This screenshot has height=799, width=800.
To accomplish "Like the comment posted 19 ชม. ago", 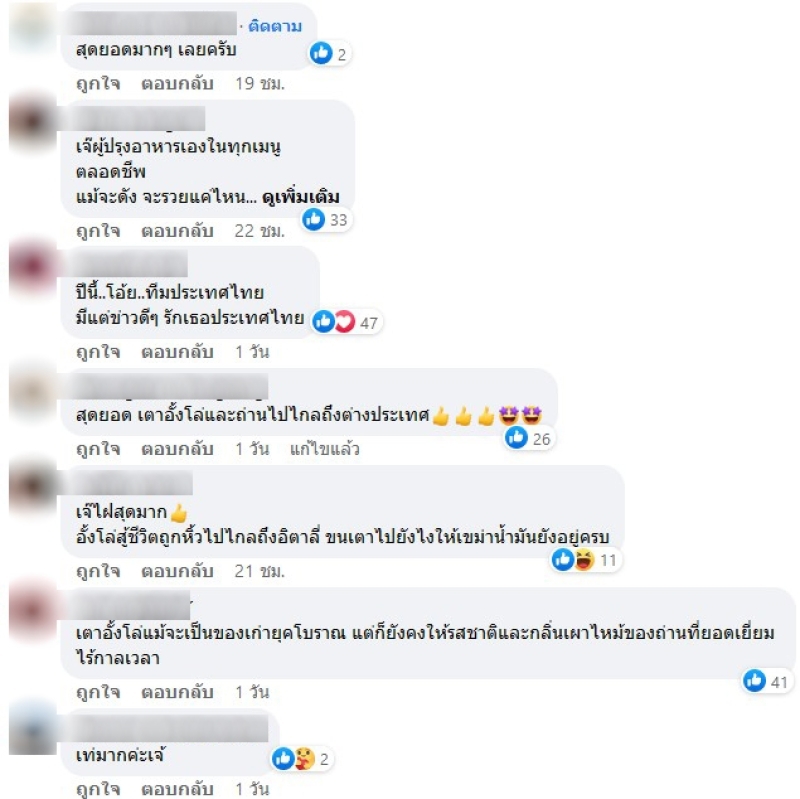I will coord(98,83).
